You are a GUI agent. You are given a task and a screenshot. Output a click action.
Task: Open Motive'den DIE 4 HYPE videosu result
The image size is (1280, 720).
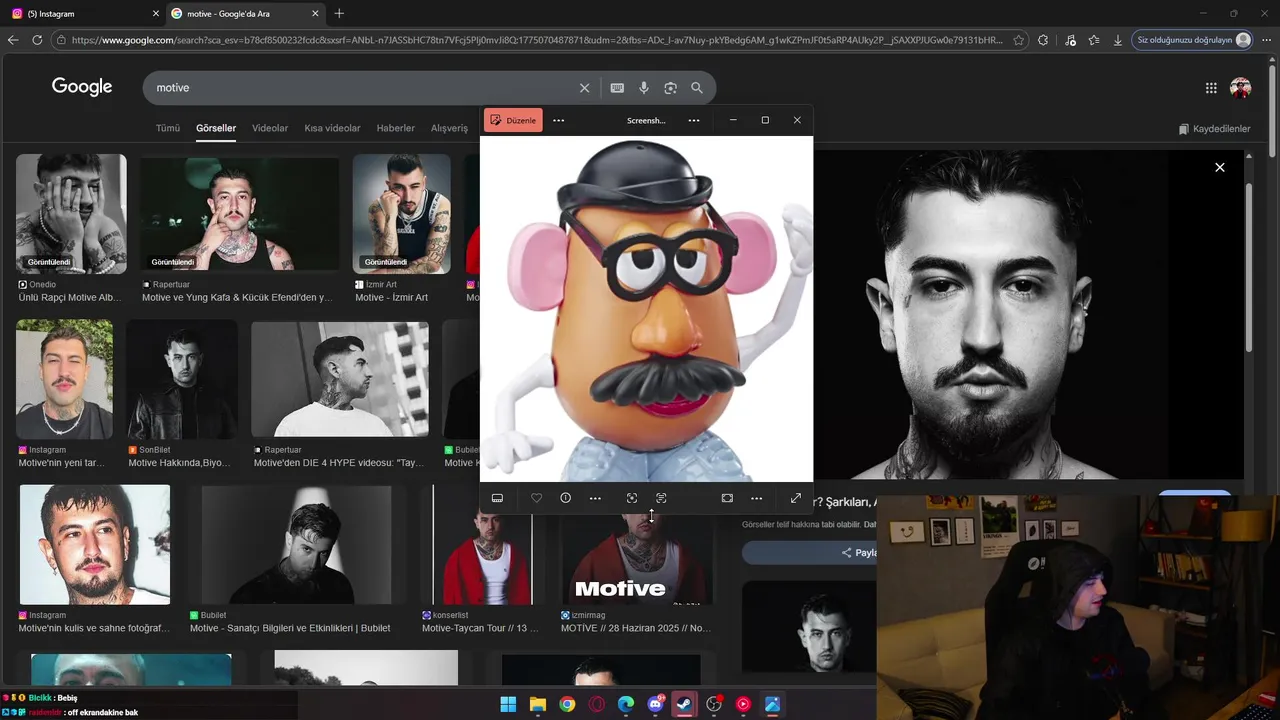[339, 379]
